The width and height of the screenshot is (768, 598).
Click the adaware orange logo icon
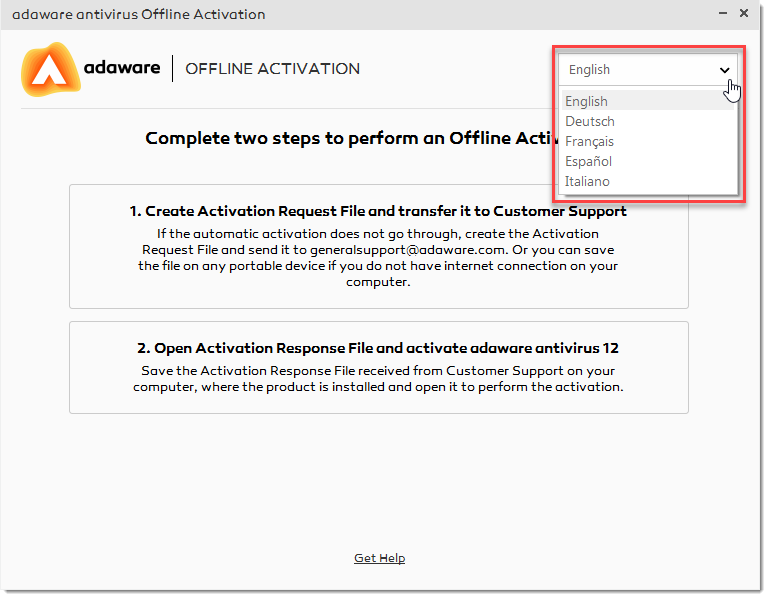tap(50, 69)
